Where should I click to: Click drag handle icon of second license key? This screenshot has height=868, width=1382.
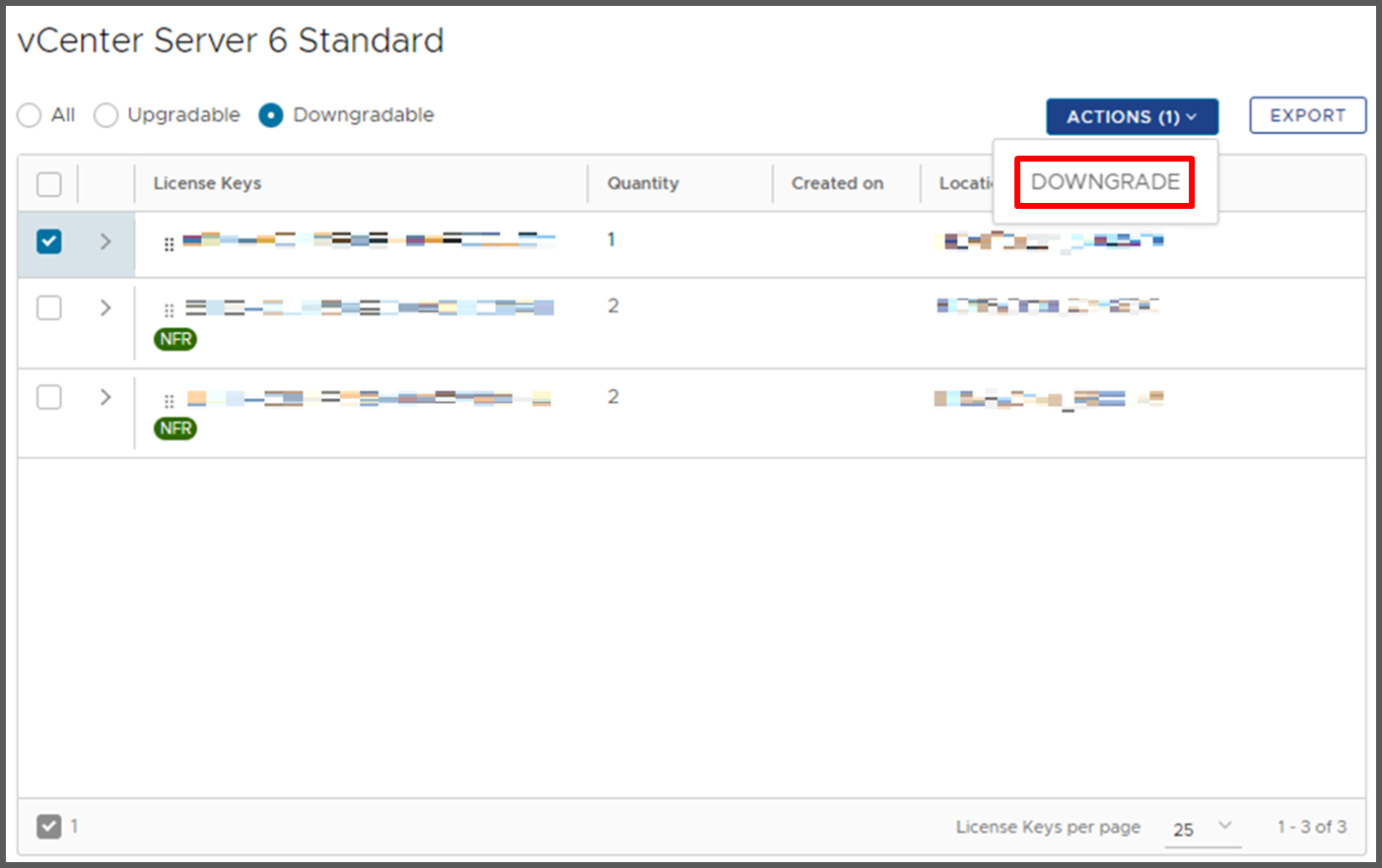click(x=169, y=310)
